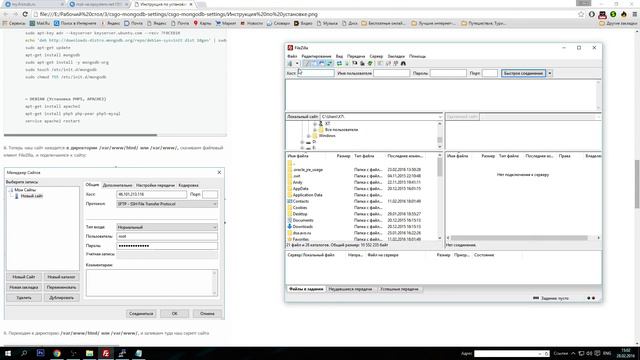640x360 pixels.
Task: Select Windows folder in local tree
Action: pos(327,136)
